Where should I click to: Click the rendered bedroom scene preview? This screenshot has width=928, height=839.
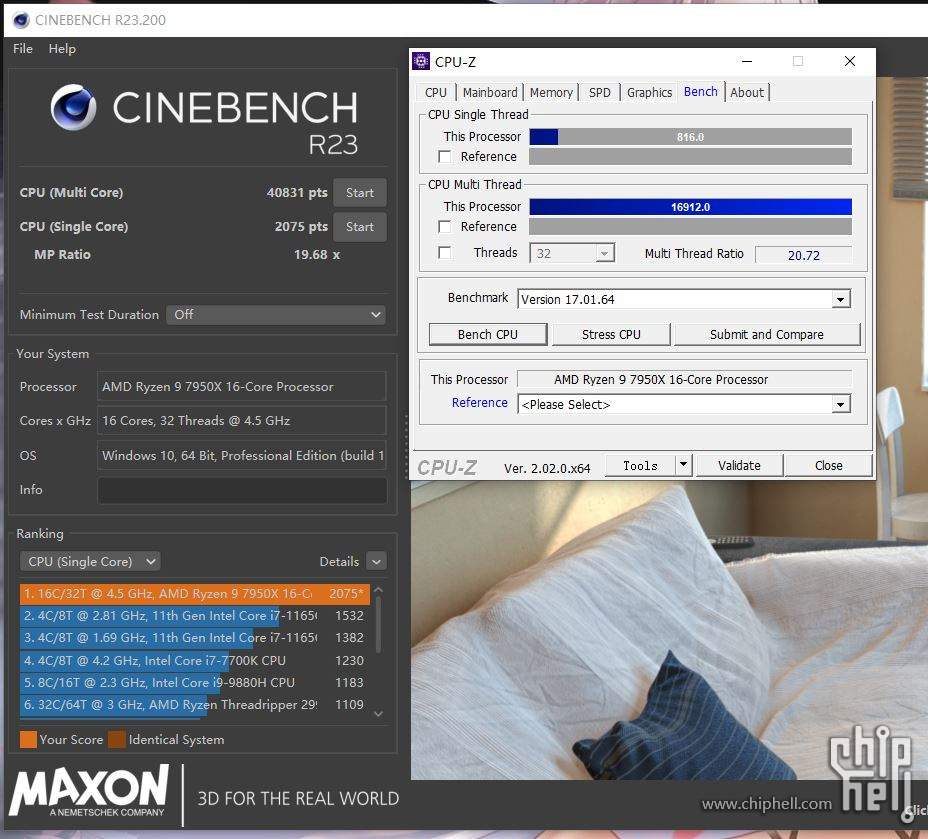click(669, 630)
